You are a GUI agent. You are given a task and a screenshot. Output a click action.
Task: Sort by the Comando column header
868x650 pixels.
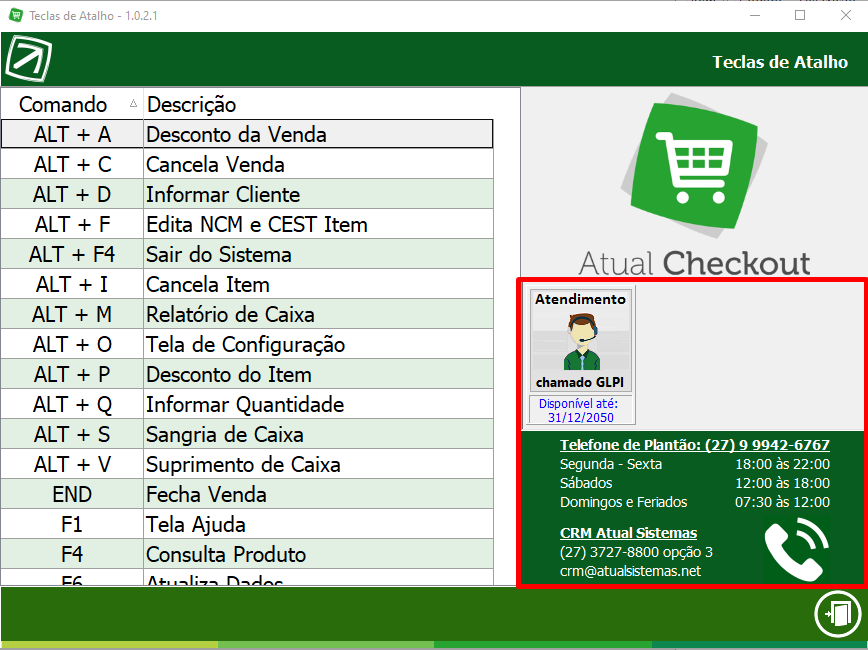pyautogui.click(x=72, y=104)
